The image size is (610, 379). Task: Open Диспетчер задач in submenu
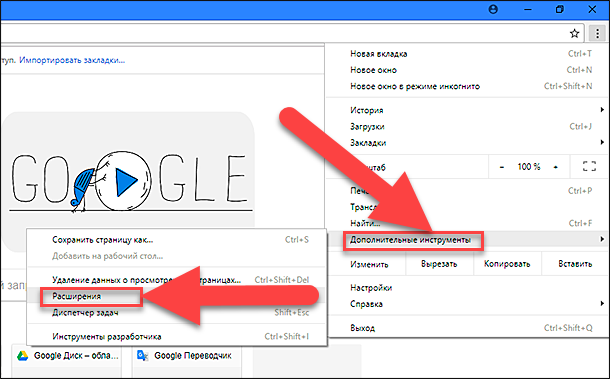pos(177,312)
